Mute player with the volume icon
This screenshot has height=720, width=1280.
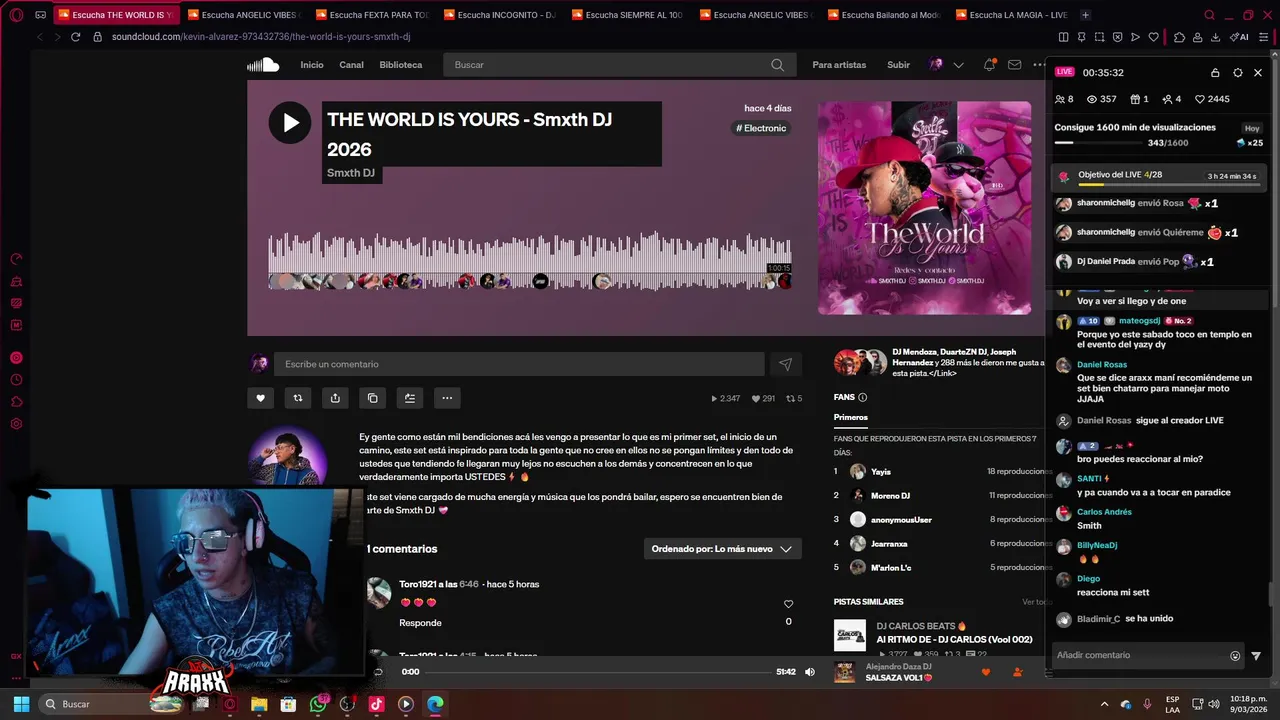pos(810,672)
